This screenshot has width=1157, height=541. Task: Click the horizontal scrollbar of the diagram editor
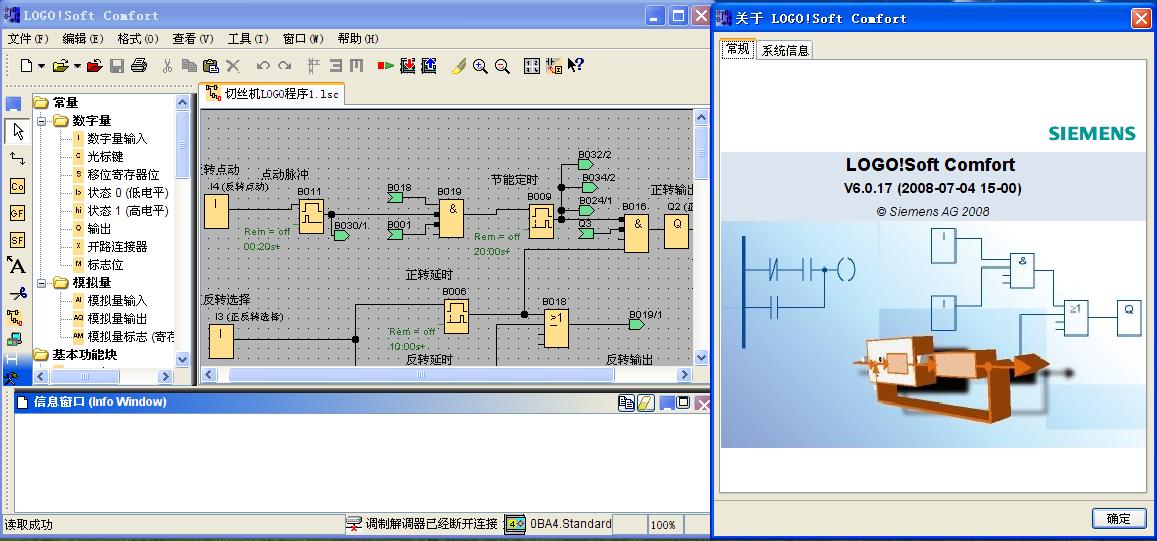point(420,375)
